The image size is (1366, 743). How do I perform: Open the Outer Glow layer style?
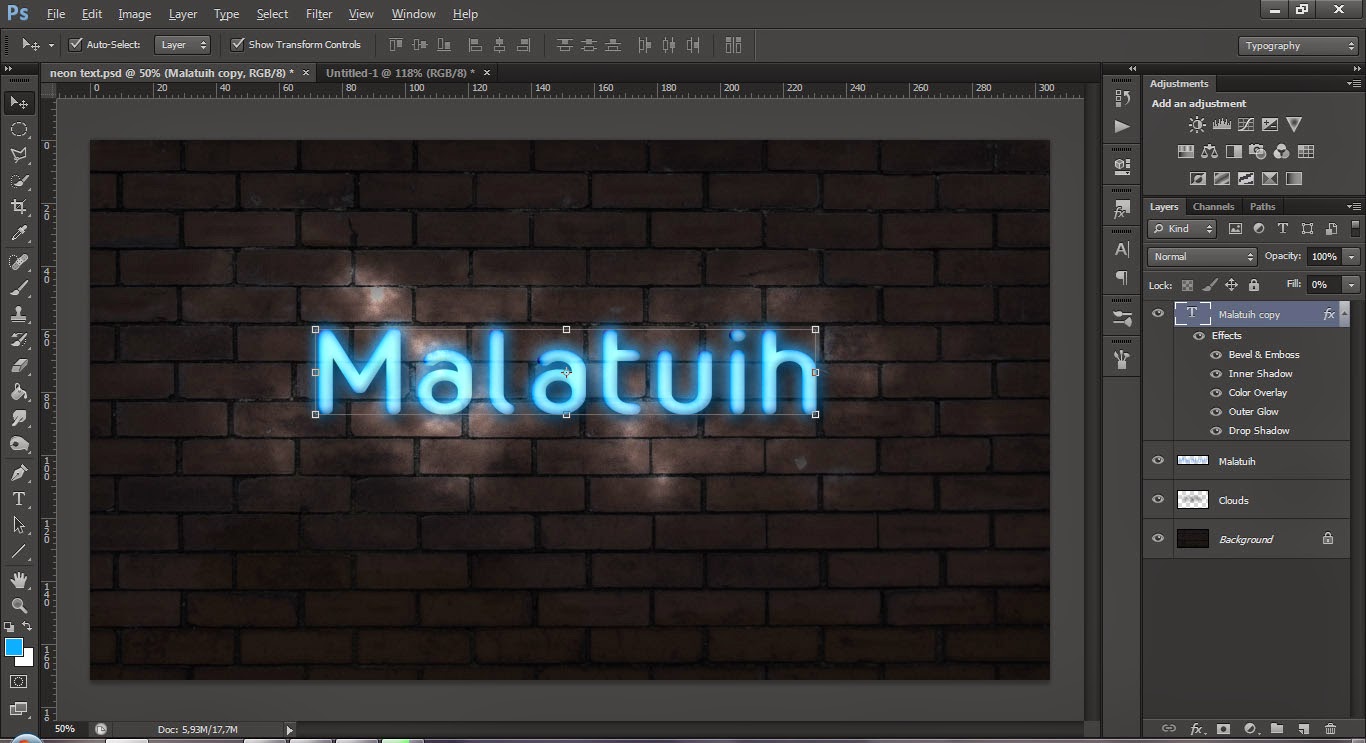pyautogui.click(x=1253, y=411)
